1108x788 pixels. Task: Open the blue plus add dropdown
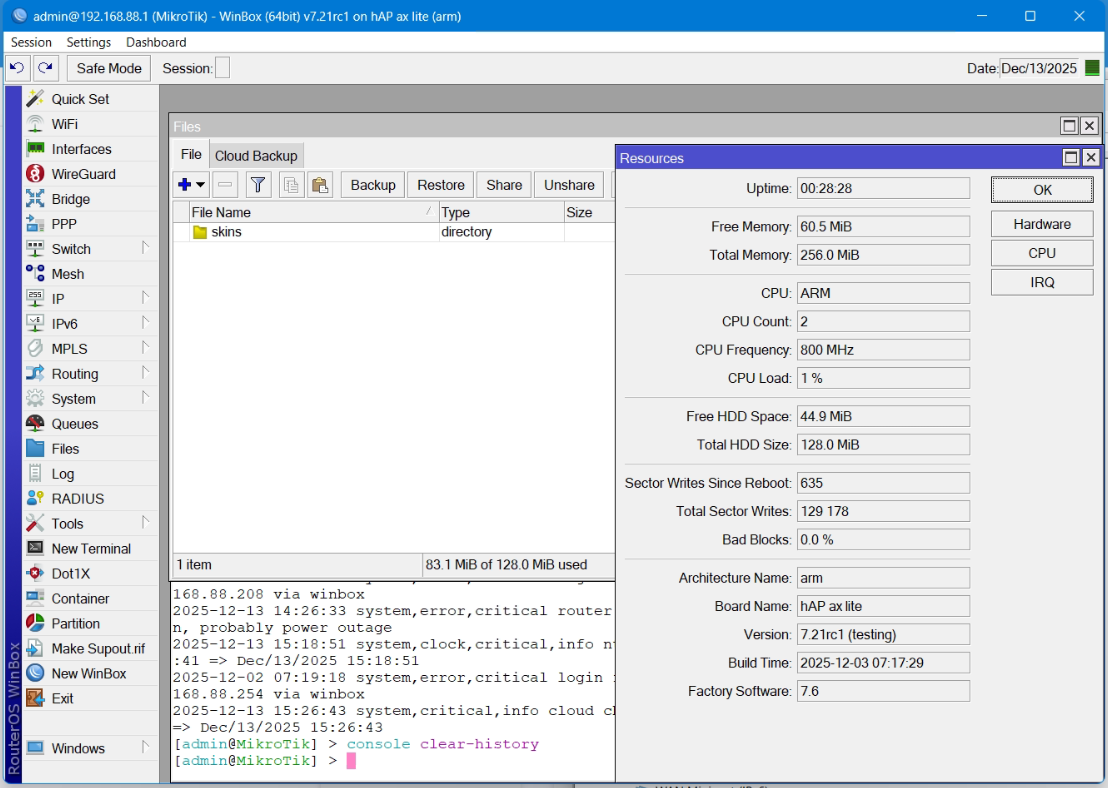click(x=191, y=185)
